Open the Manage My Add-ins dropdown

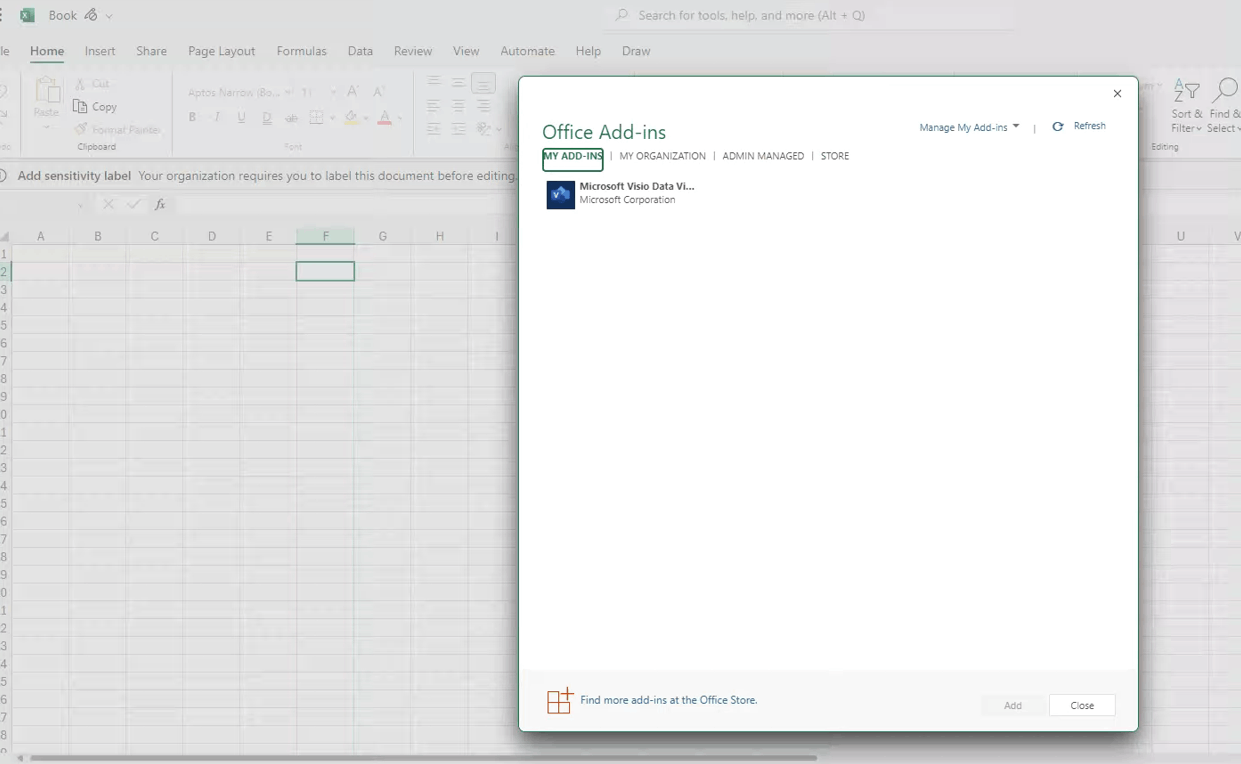point(967,126)
